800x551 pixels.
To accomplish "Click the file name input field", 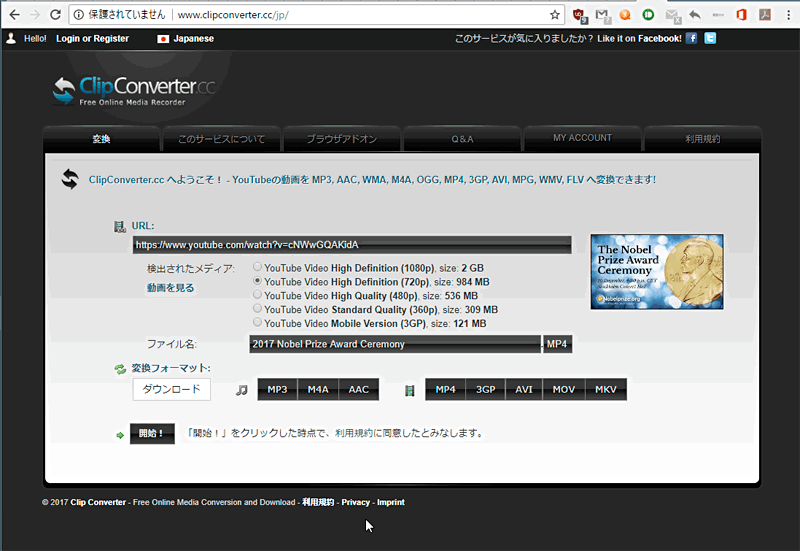I will [x=395, y=344].
